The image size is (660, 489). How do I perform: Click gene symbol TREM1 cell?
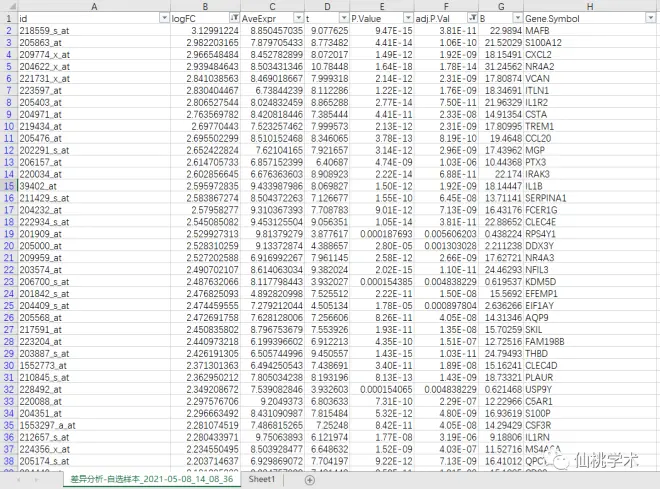coord(590,126)
